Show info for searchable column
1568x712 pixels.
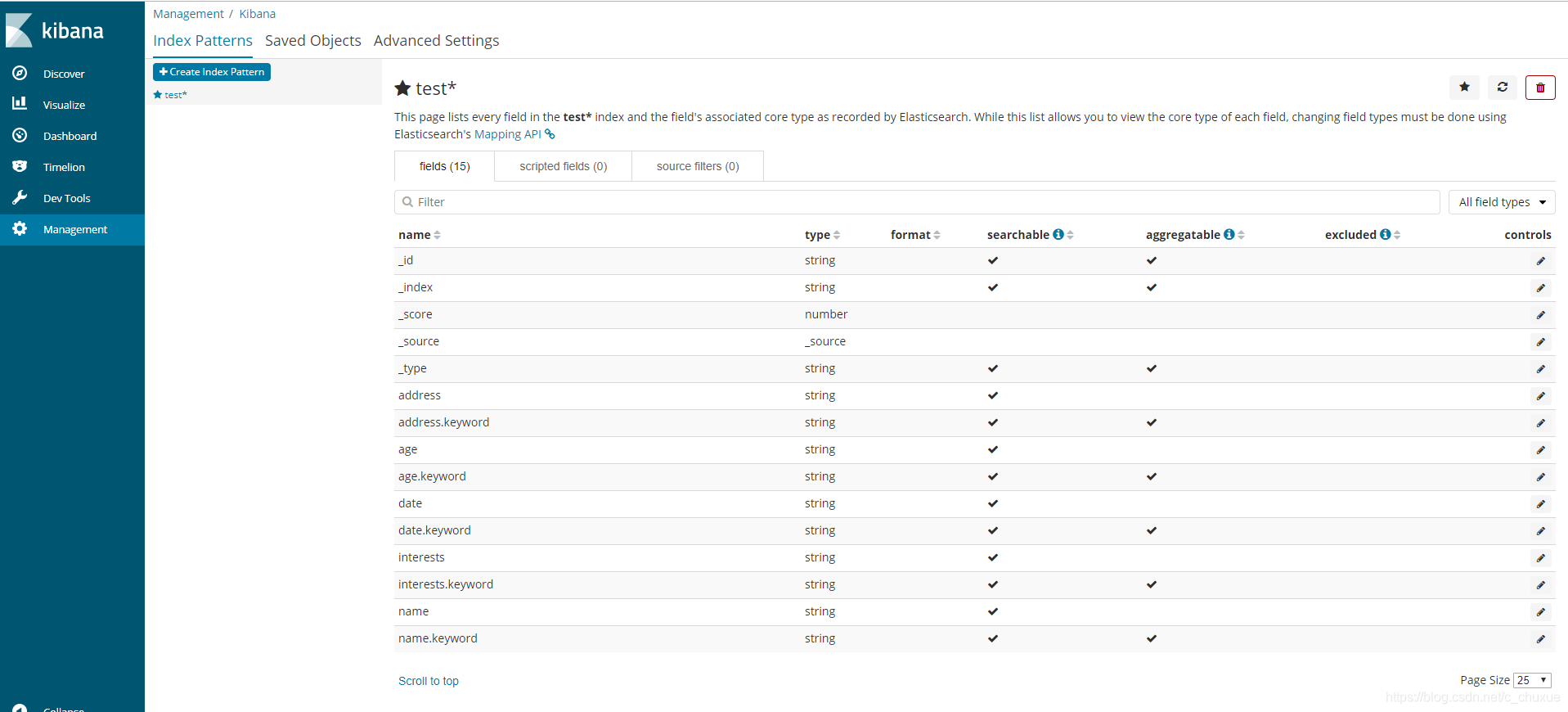[x=1058, y=234]
